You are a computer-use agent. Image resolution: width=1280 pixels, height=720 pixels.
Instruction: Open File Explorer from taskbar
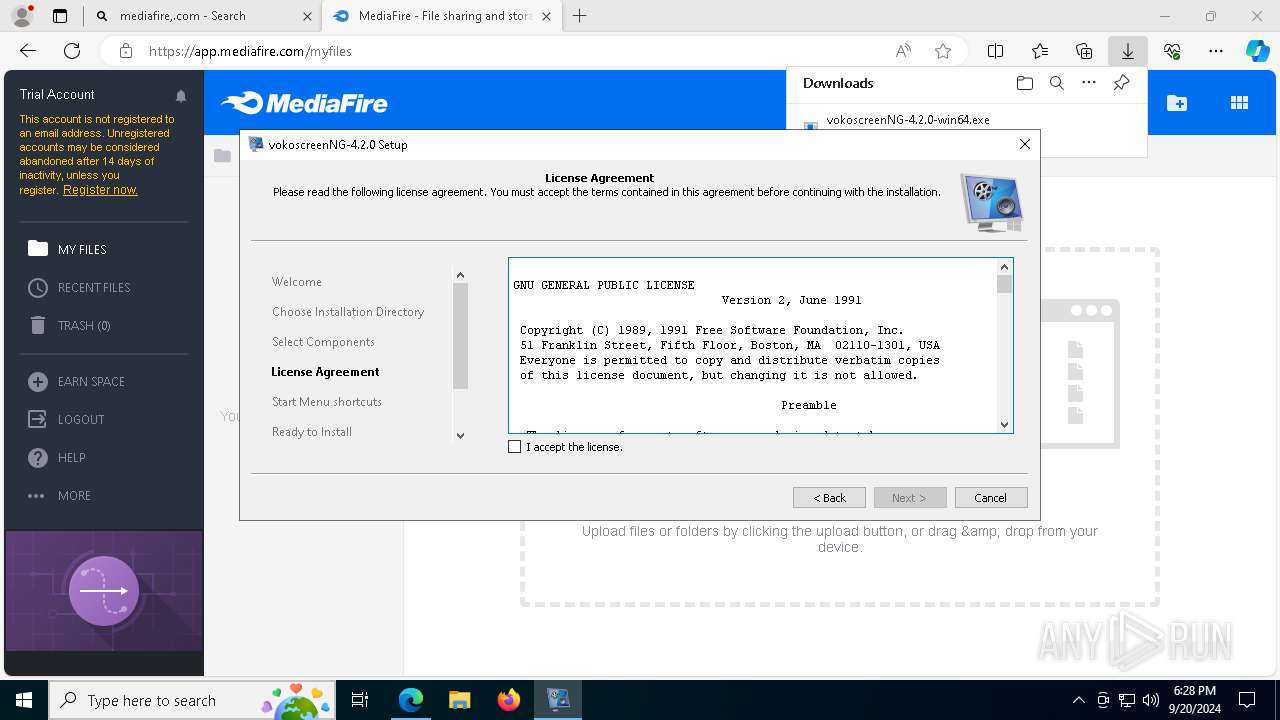pyautogui.click(x=459, y=700)
